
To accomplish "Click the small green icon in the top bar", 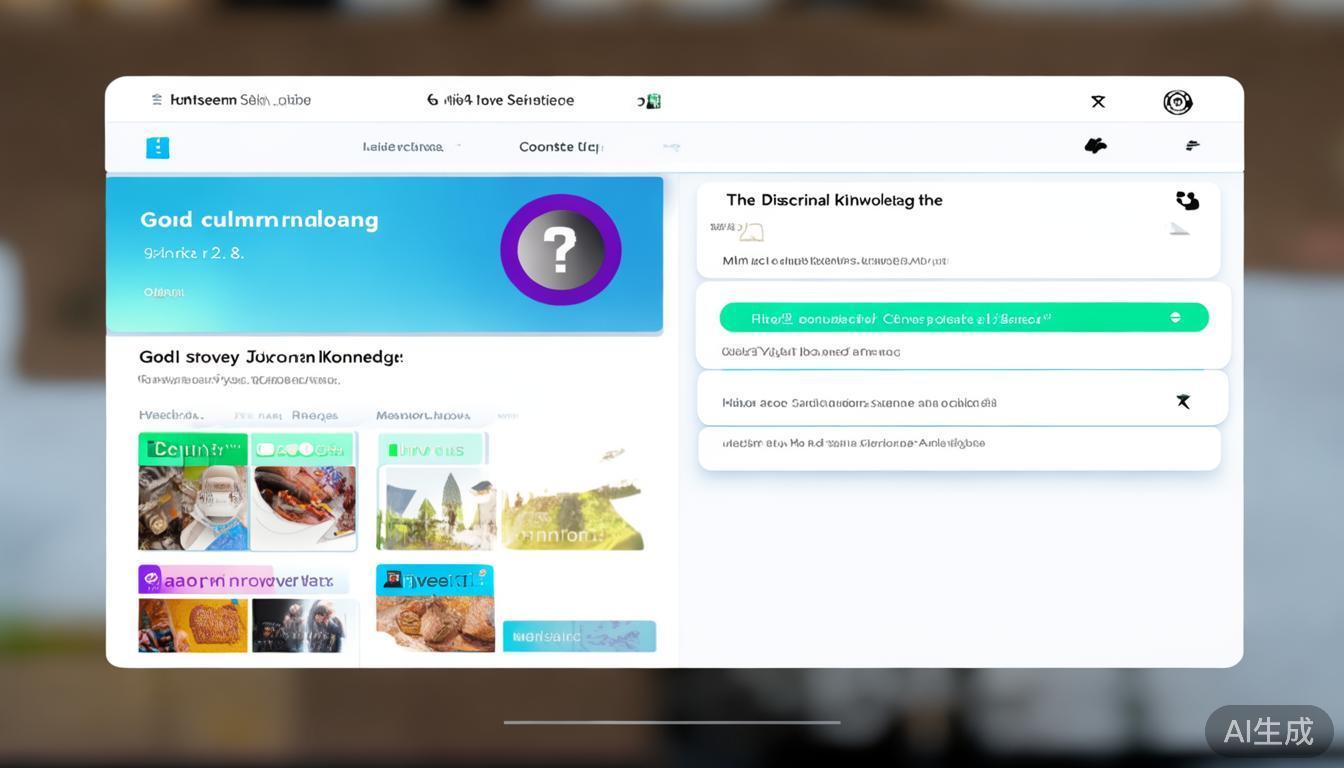I will point(652,101).
